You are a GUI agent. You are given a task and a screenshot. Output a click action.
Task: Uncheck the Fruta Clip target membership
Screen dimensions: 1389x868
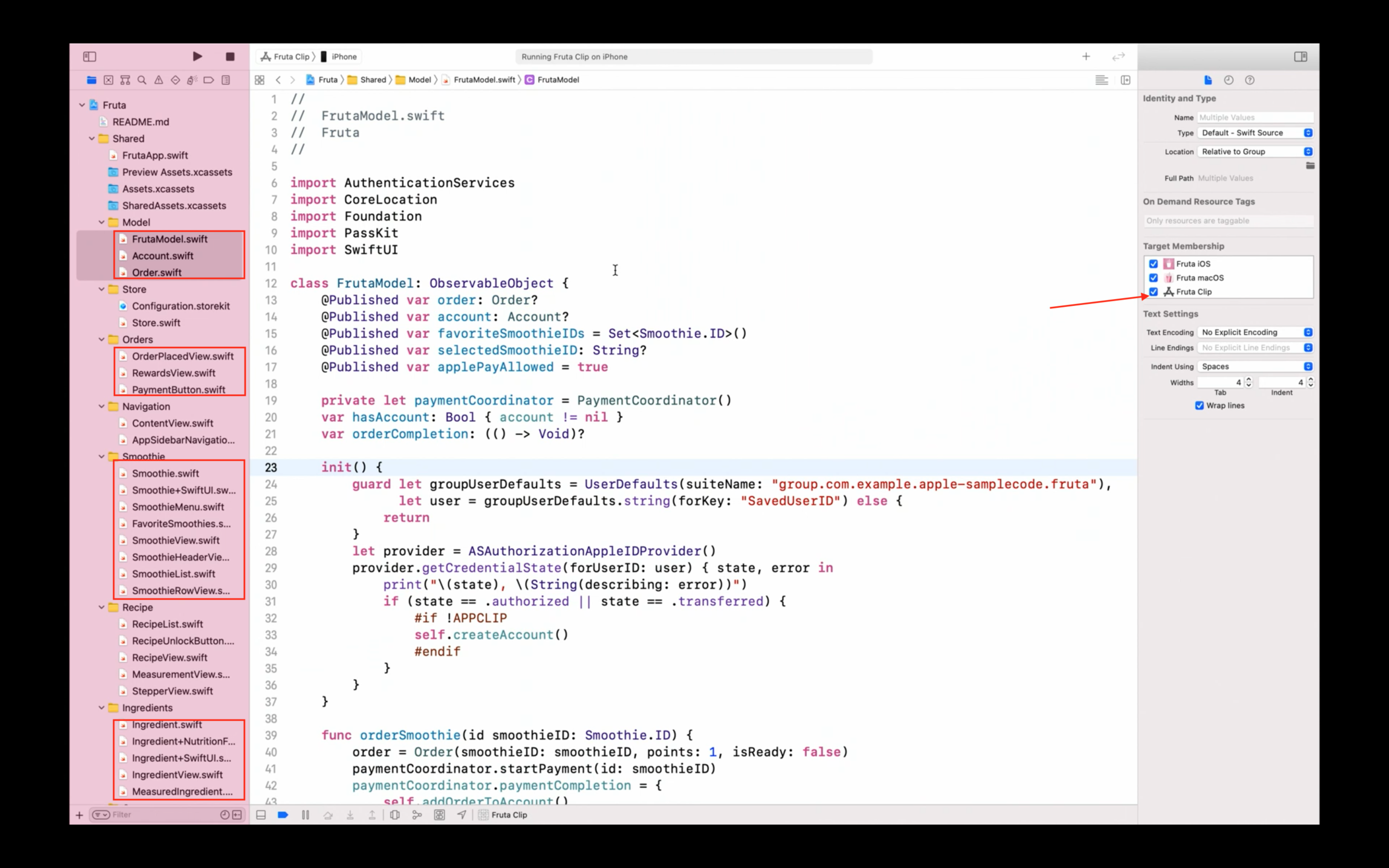pos(1153,292)
